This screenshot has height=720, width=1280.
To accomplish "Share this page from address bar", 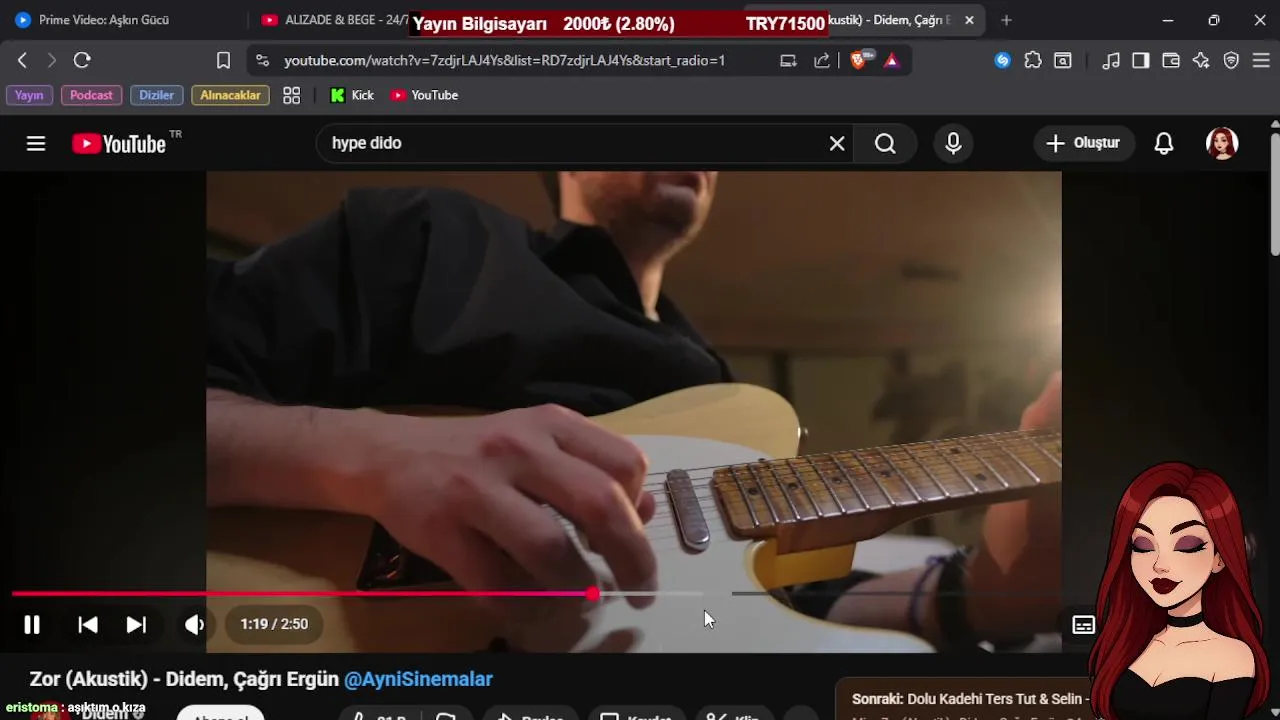I will [822, 60].
